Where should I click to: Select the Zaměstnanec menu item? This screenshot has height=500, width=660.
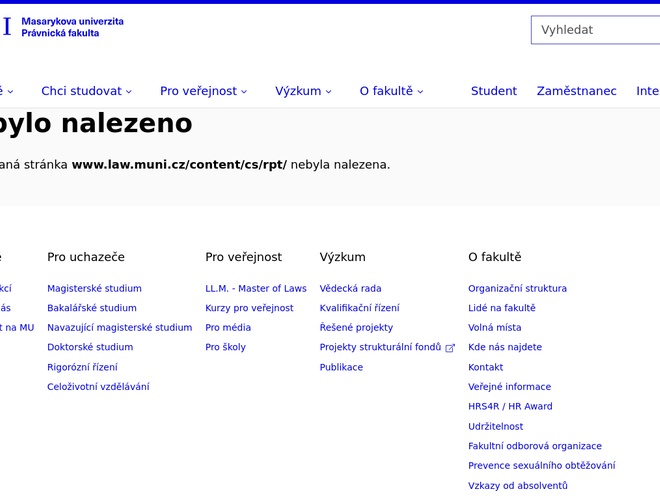click(x=576, y=91)
